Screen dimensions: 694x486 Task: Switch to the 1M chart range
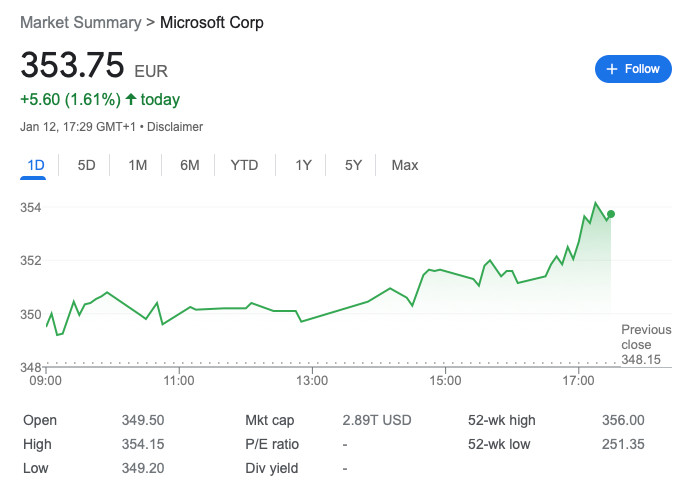tap(138, 166)
